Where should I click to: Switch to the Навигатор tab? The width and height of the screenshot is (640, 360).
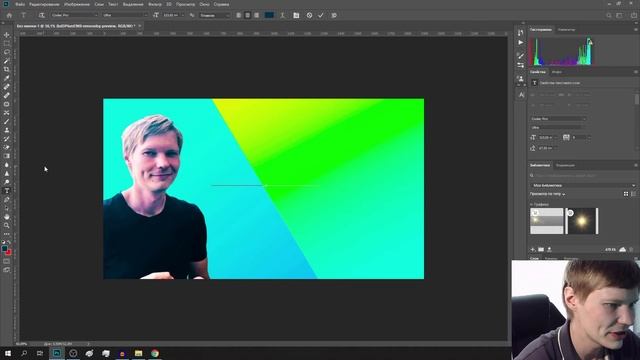(x=567, y=30)
